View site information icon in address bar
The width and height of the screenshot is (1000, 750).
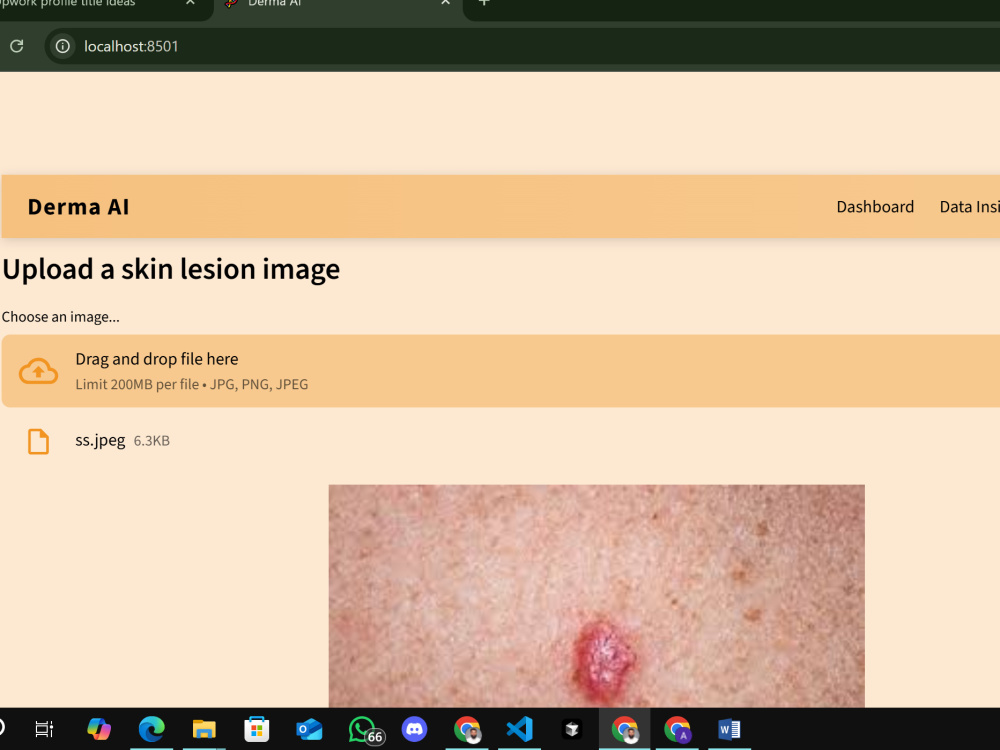click(x=62, y=46)
